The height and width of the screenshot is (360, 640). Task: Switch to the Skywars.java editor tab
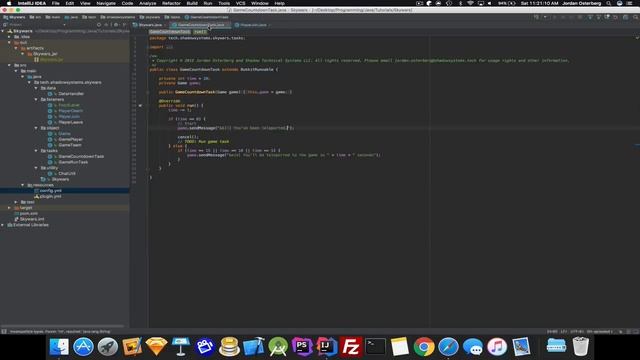pos(149,25)
